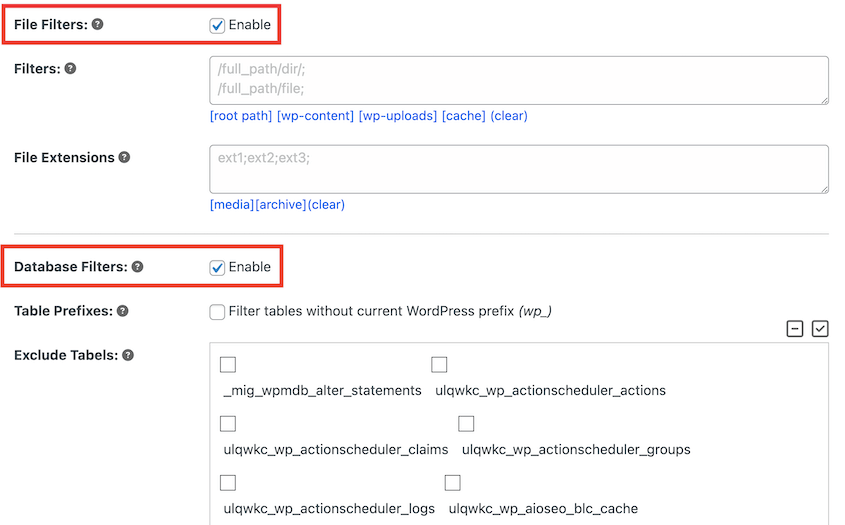
Task: Focus the File Extensions text area
Action: coord(519,169)
